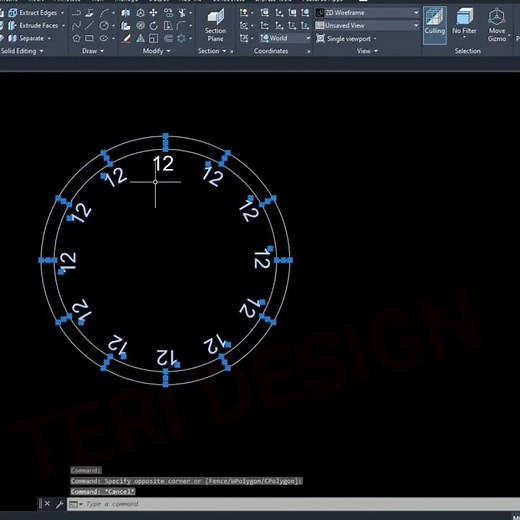Open the Separate dropdown arrow
The width and height of the screenshot is (520, 520).
[49, 38]
